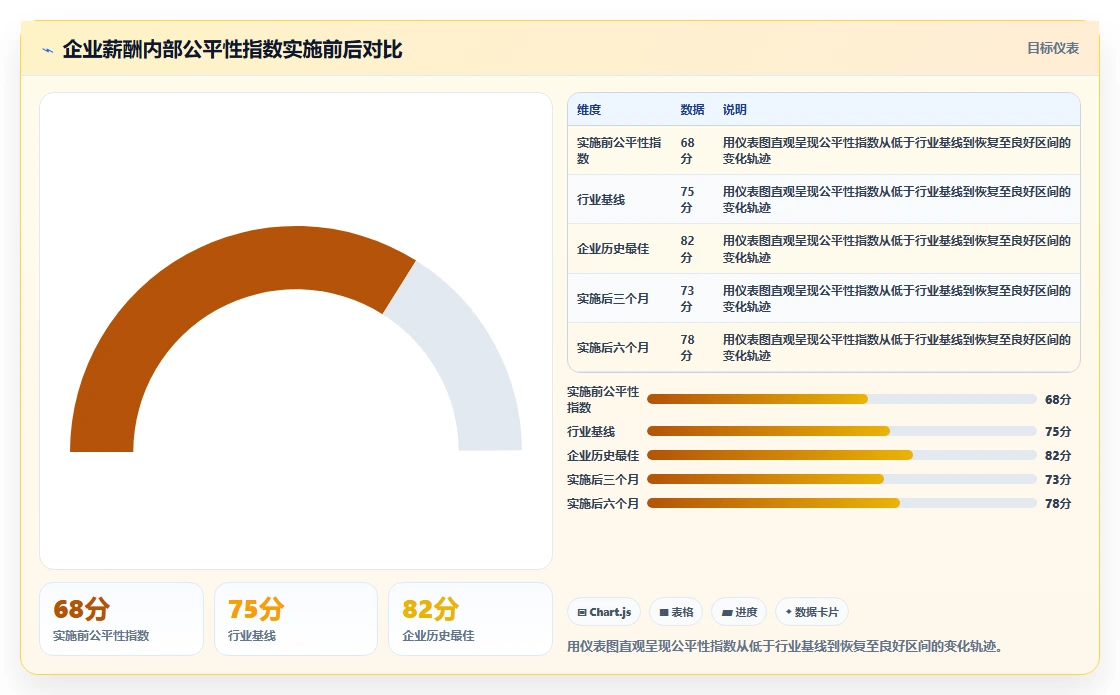Click the 企业历史最佳 82分 progress bar

click(841, 455)
